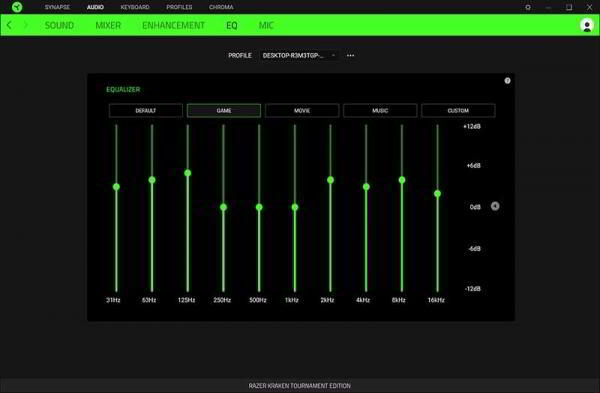600x393 pixels.
Task: Go back with the left arrow
Action: [9, 25]
